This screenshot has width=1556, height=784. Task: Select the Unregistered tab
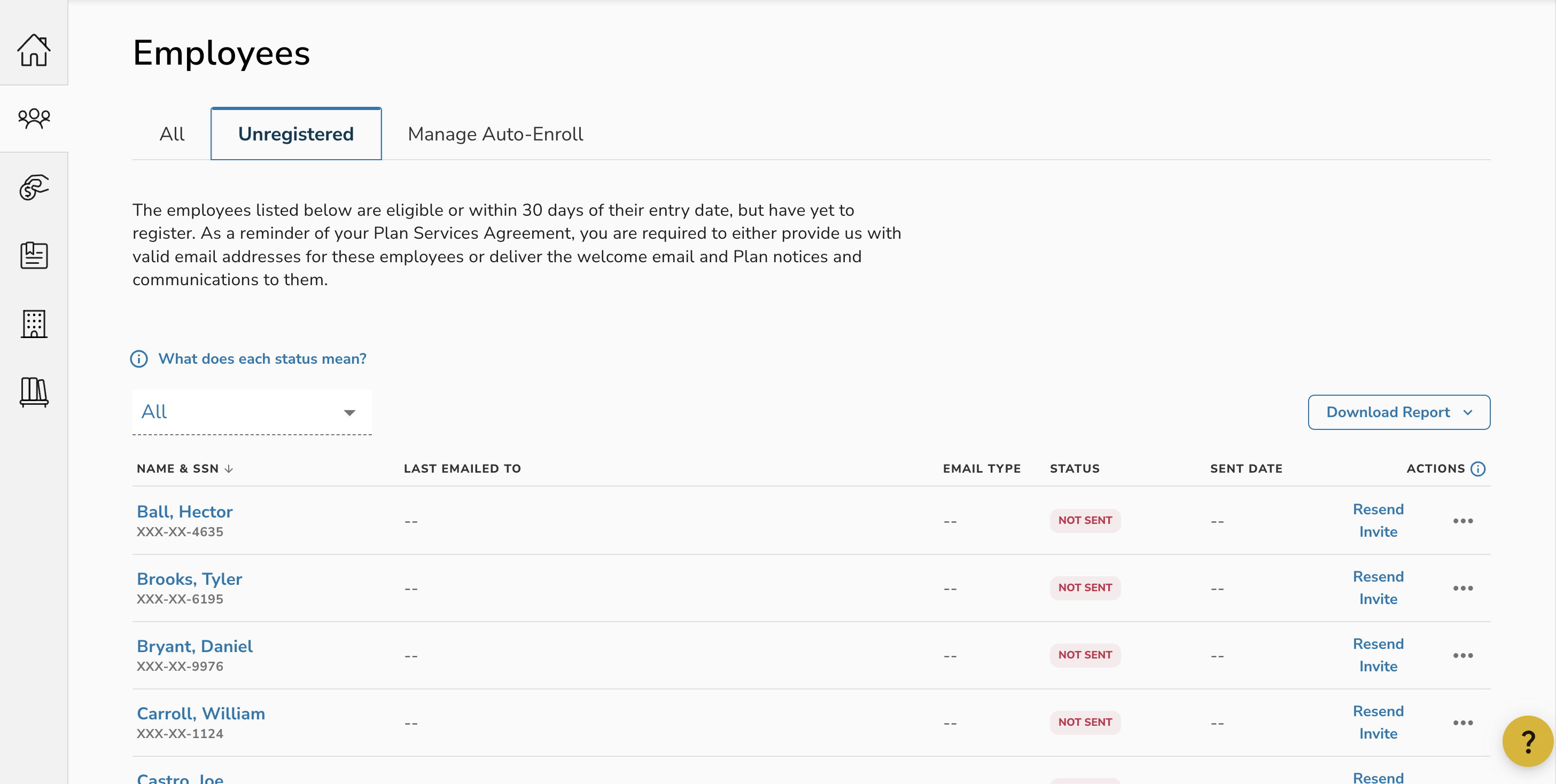pos(295,134)
